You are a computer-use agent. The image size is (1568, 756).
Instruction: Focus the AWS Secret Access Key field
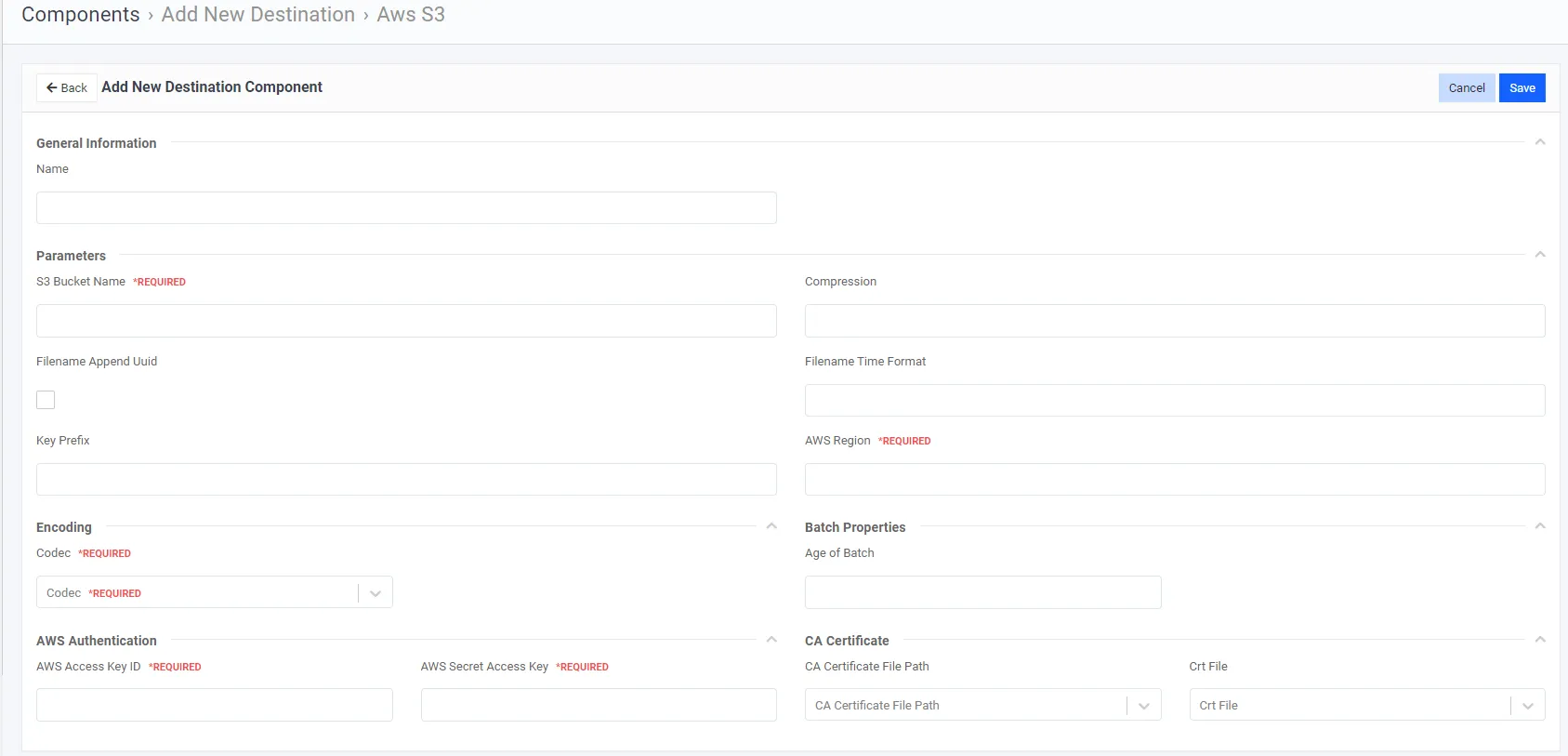pyautogui.click(x=599, y=705)
